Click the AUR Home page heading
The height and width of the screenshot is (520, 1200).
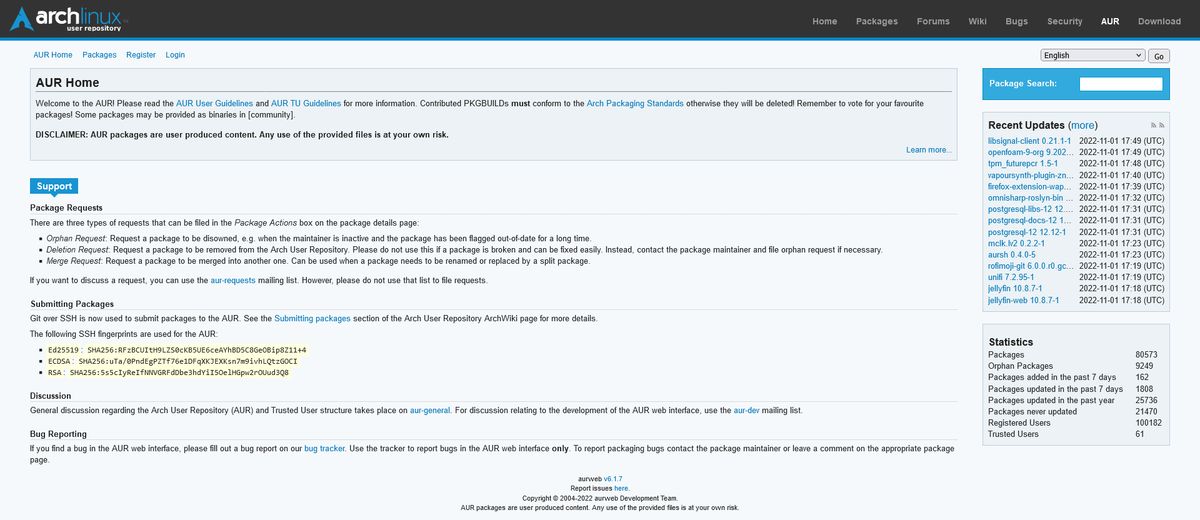[x=67, y=83]
